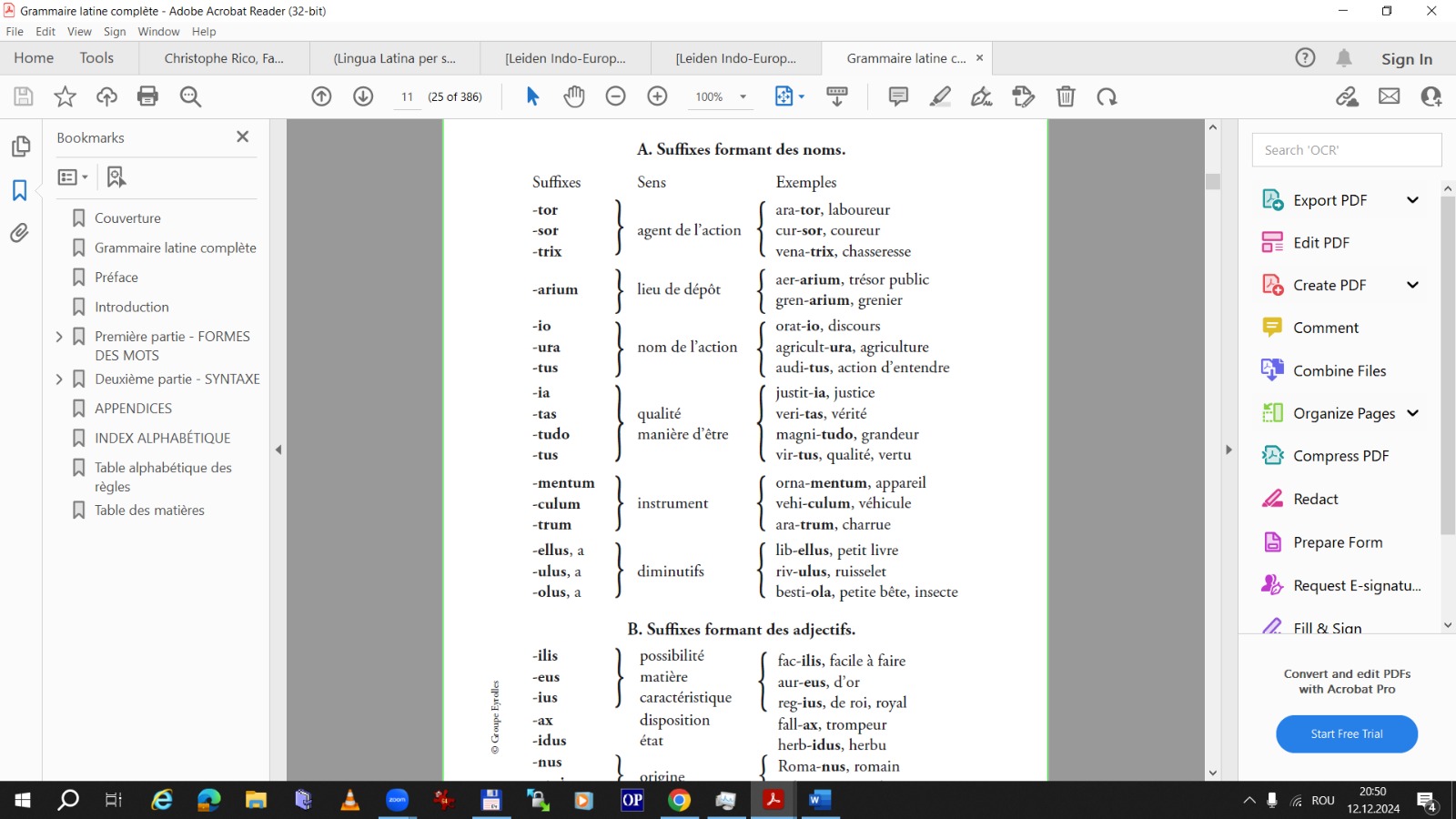
Task: Add document to starred favorites
Action: tap(66, 96)
